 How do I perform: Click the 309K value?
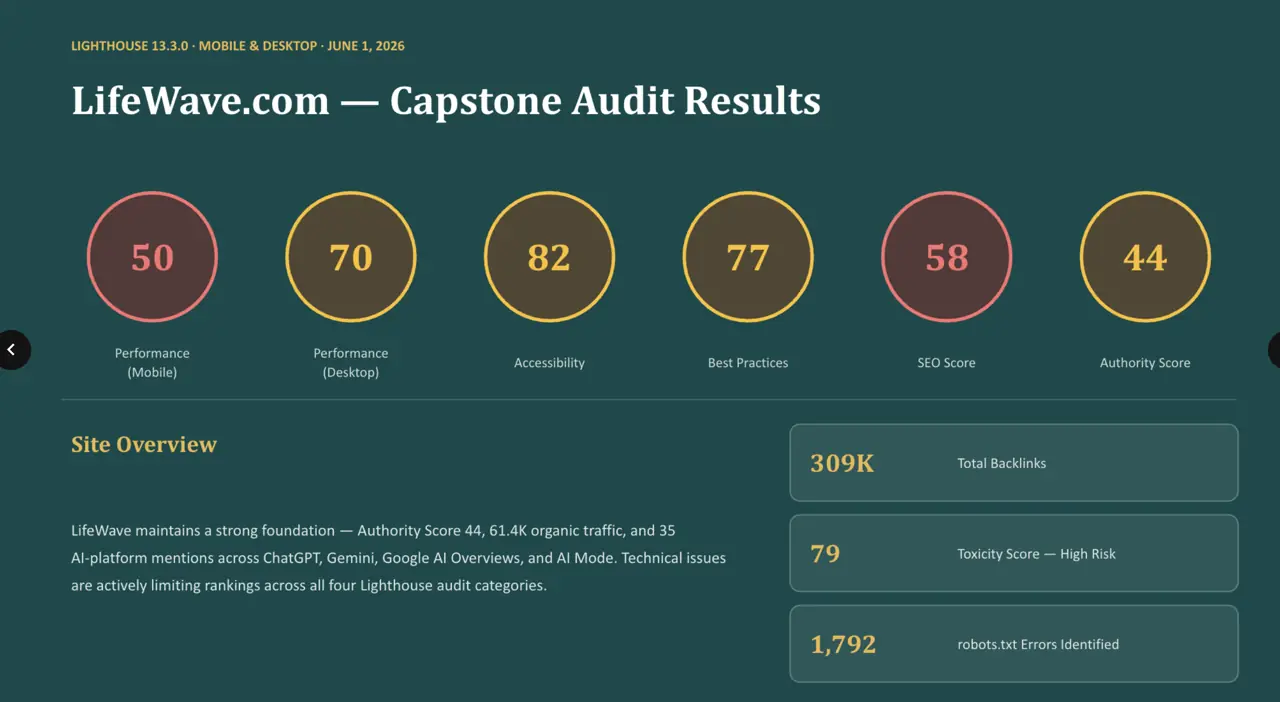(x=842, y=463)
